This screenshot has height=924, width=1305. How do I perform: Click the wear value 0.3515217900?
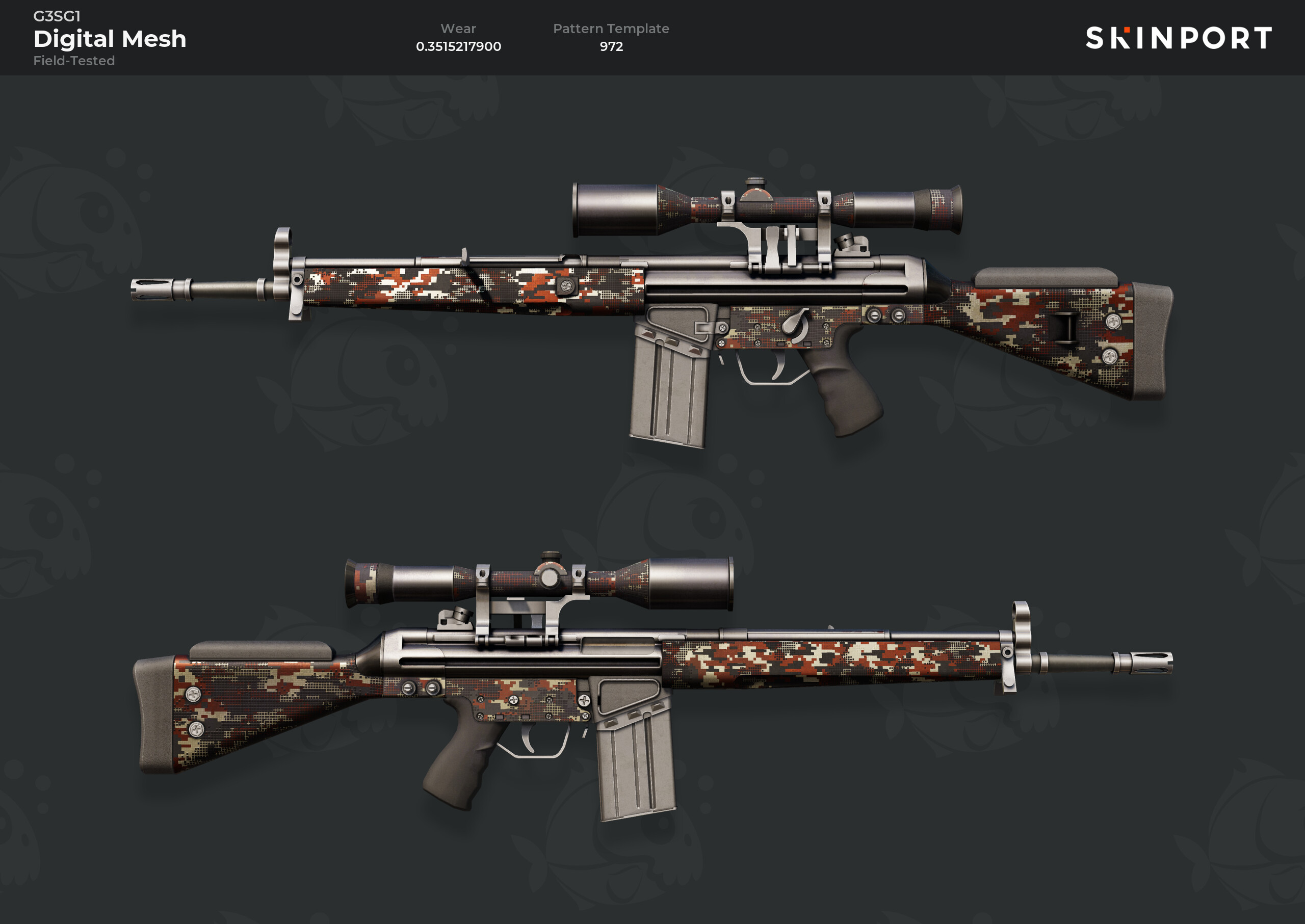pyautogui.click(x=458, y=46)
